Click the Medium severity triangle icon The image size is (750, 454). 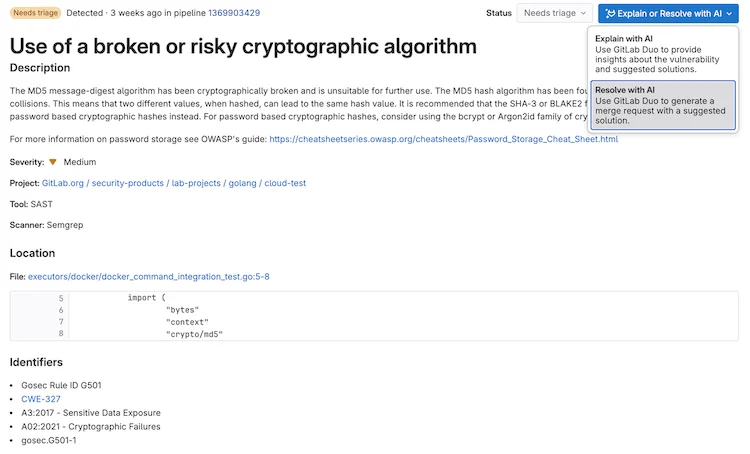[53, 161]
